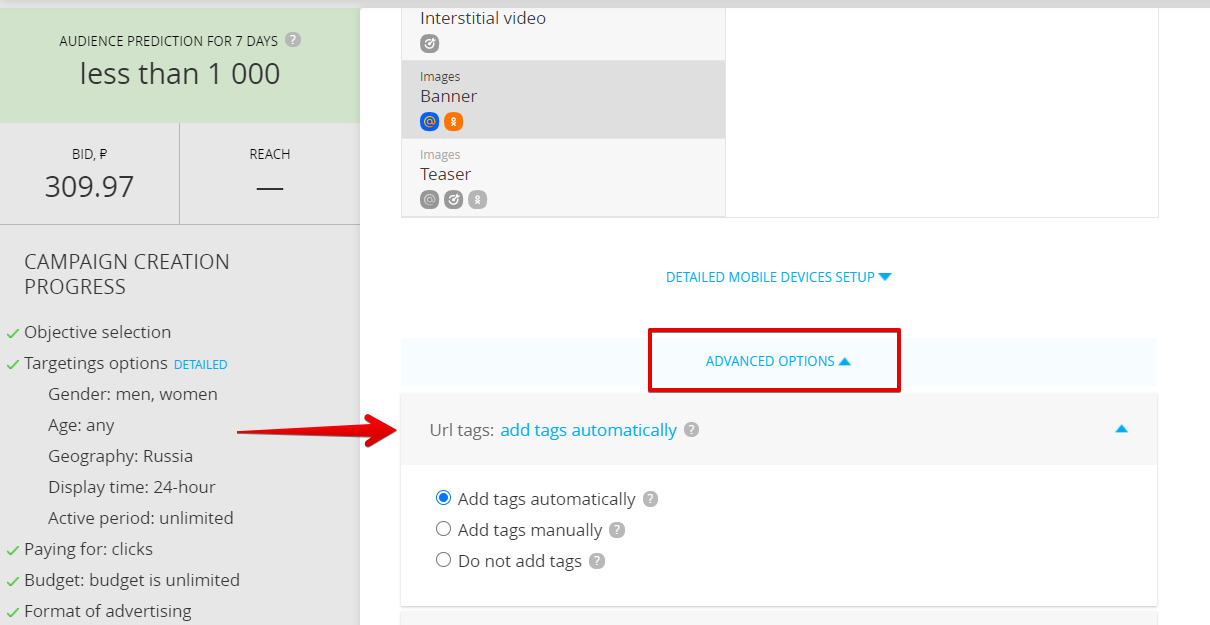The height and width of the screenshot is (625, 1210).
Task: Open help for Add tags manually
Action: (x=617, y=530)
